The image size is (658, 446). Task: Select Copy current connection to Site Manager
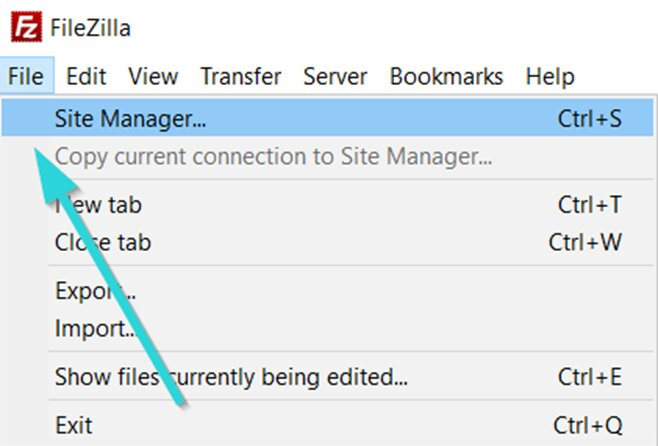327,156
